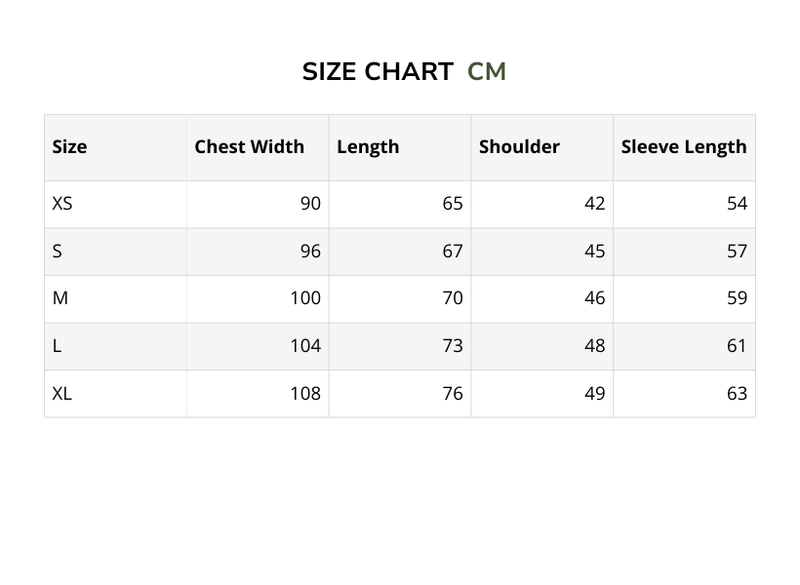Click the XL sleeve length value 63
800x585 pixels.
(737, 394)
